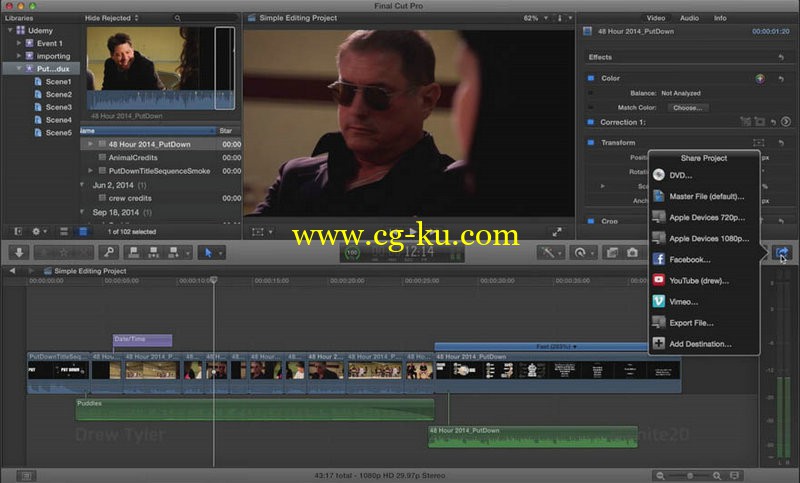Open the Photos browser camera icon

[x=632, y=252]
